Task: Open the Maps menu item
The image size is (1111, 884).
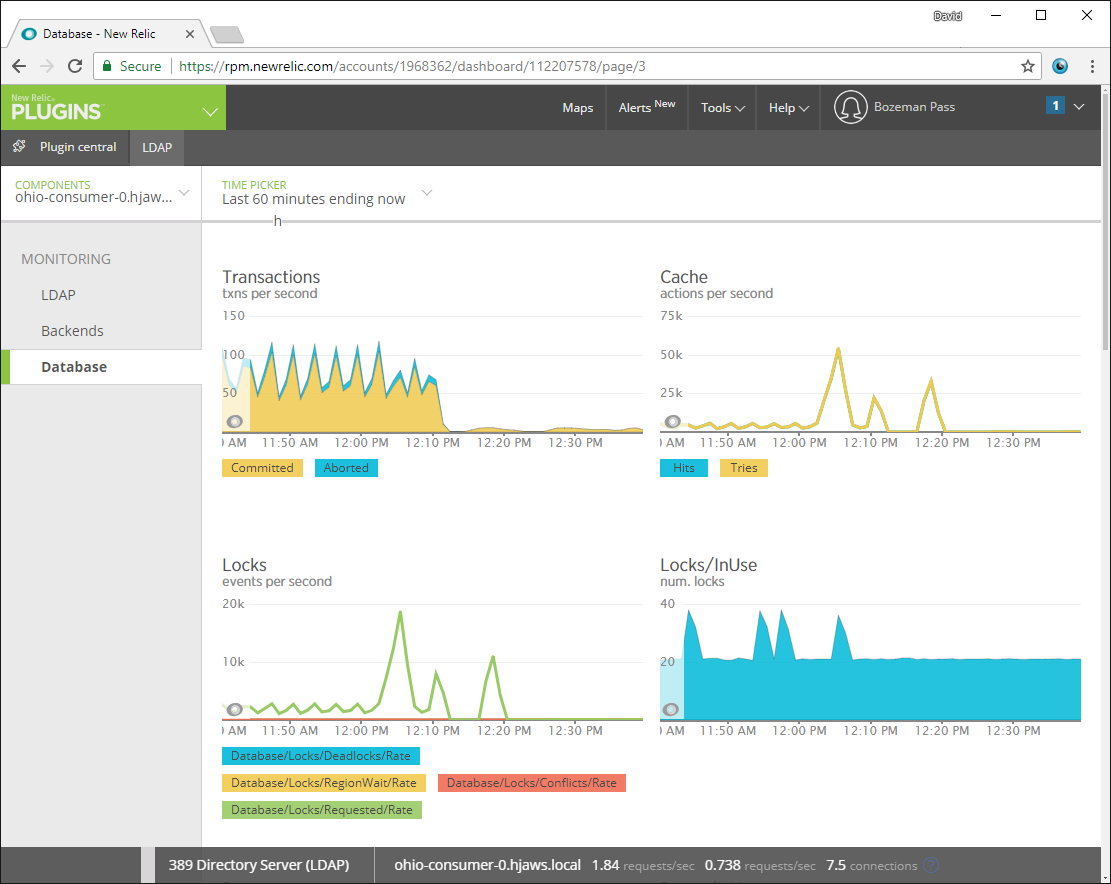Action: 577,108
